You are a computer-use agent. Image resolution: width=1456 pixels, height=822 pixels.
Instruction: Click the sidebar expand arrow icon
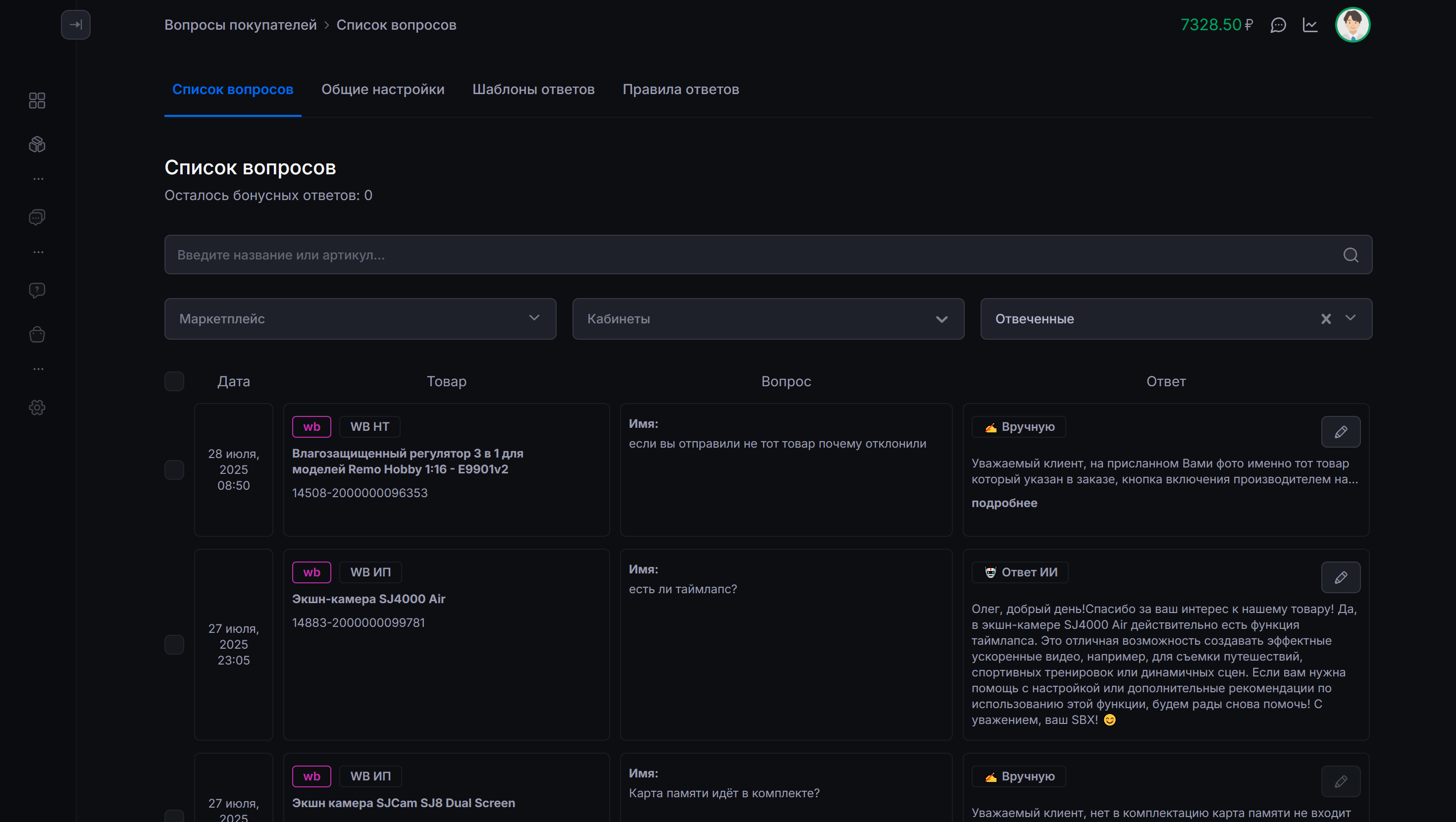(x=75, y=24)
